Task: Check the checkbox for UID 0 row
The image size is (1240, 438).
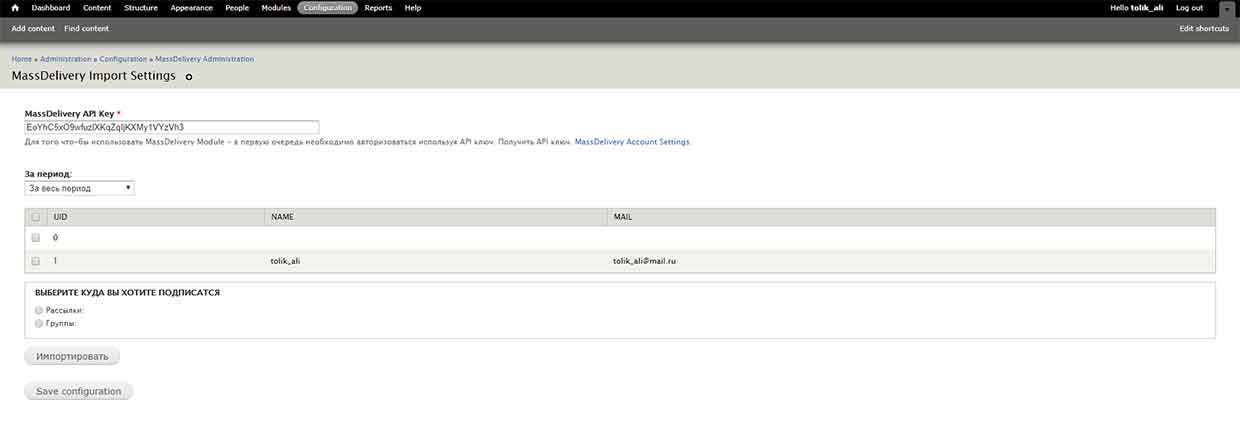Action: pos(36,238)
